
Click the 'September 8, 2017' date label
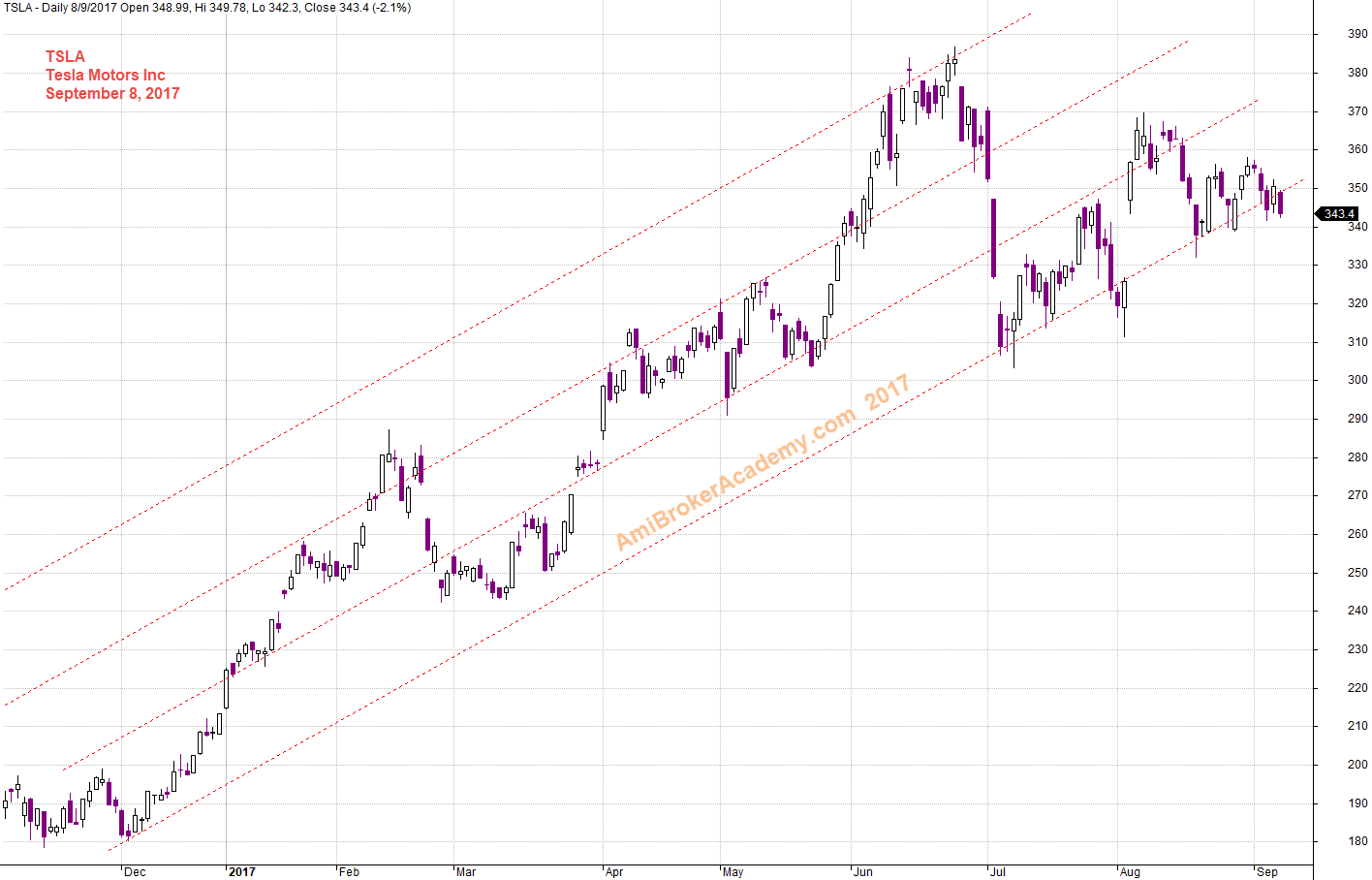tap(112, 93)
